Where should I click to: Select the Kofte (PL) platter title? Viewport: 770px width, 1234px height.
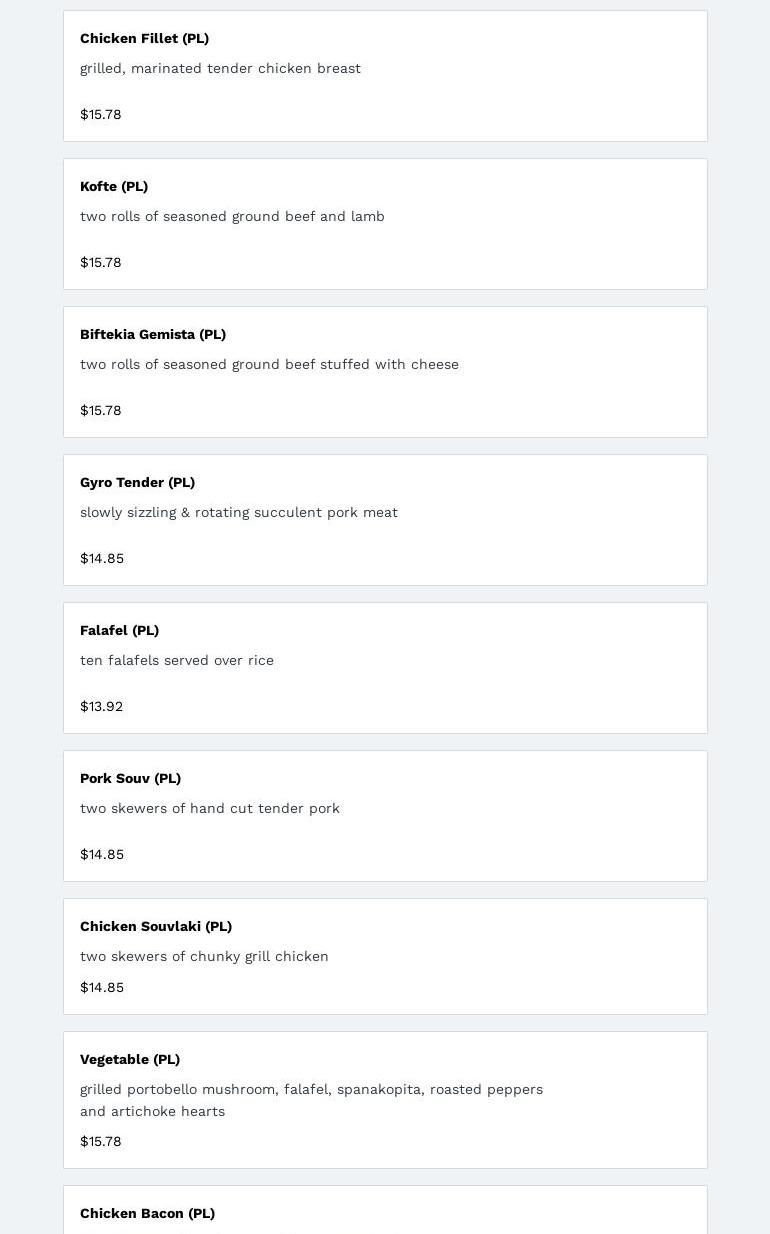tap(114, 186)
